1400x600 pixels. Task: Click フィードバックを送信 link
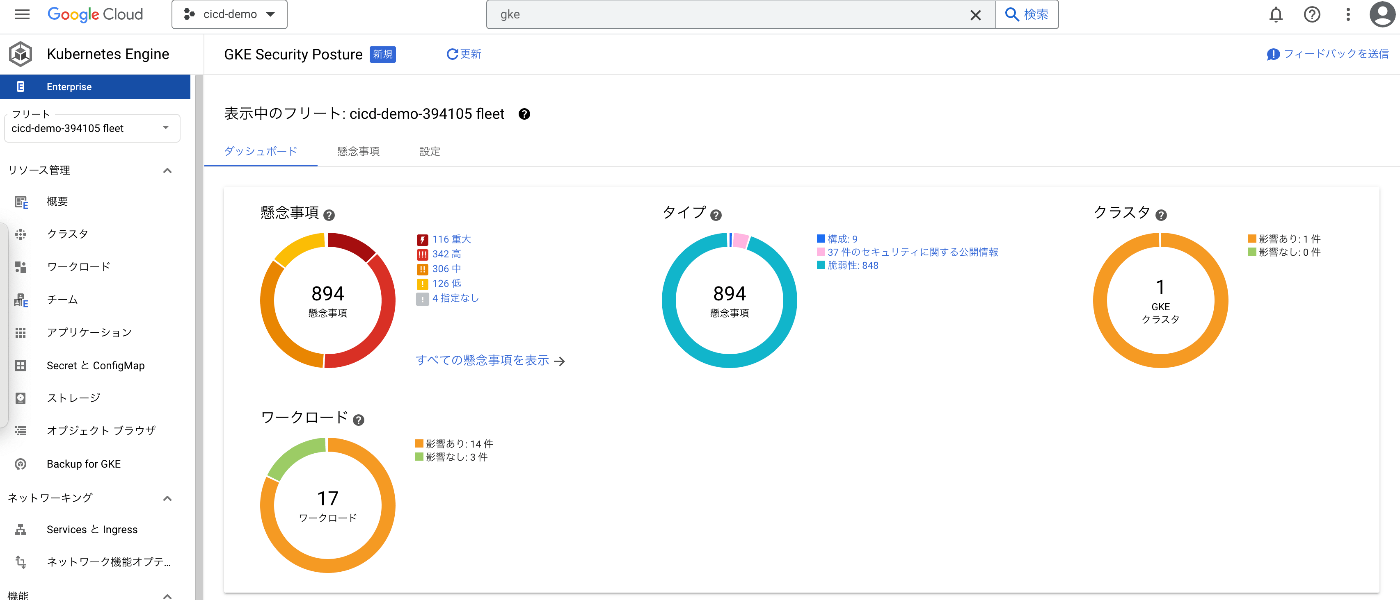(1328, 54)
